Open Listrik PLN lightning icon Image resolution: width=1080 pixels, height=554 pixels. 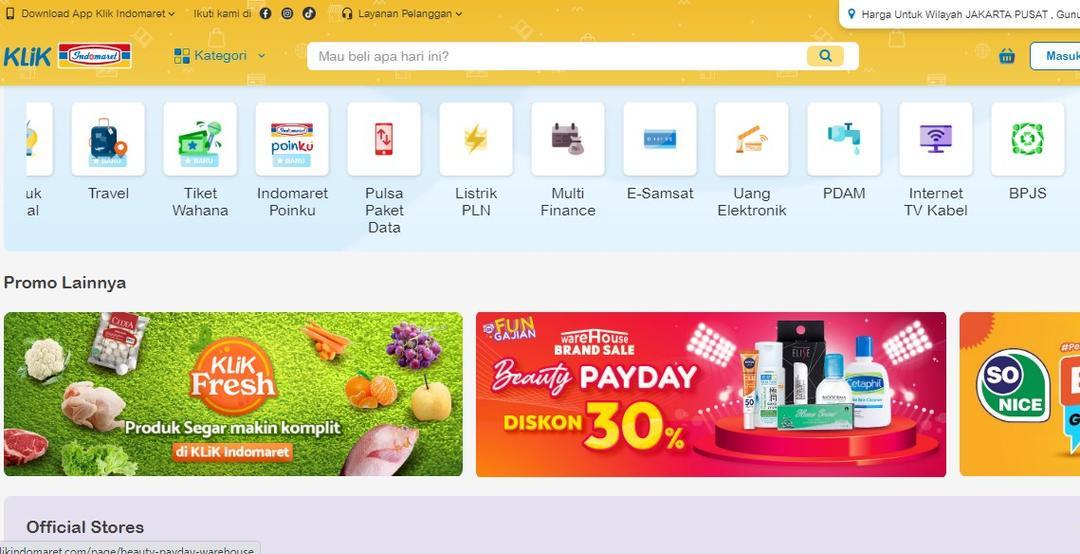(x=476, y=139)
